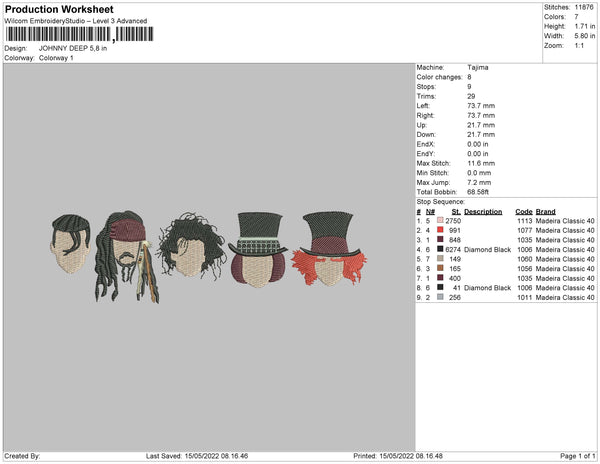
Task: Click thread code 1060
Action: point(525,259)
